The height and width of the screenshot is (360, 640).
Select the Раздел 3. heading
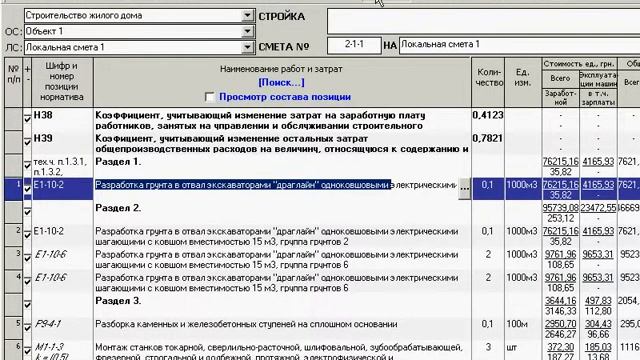118,301
